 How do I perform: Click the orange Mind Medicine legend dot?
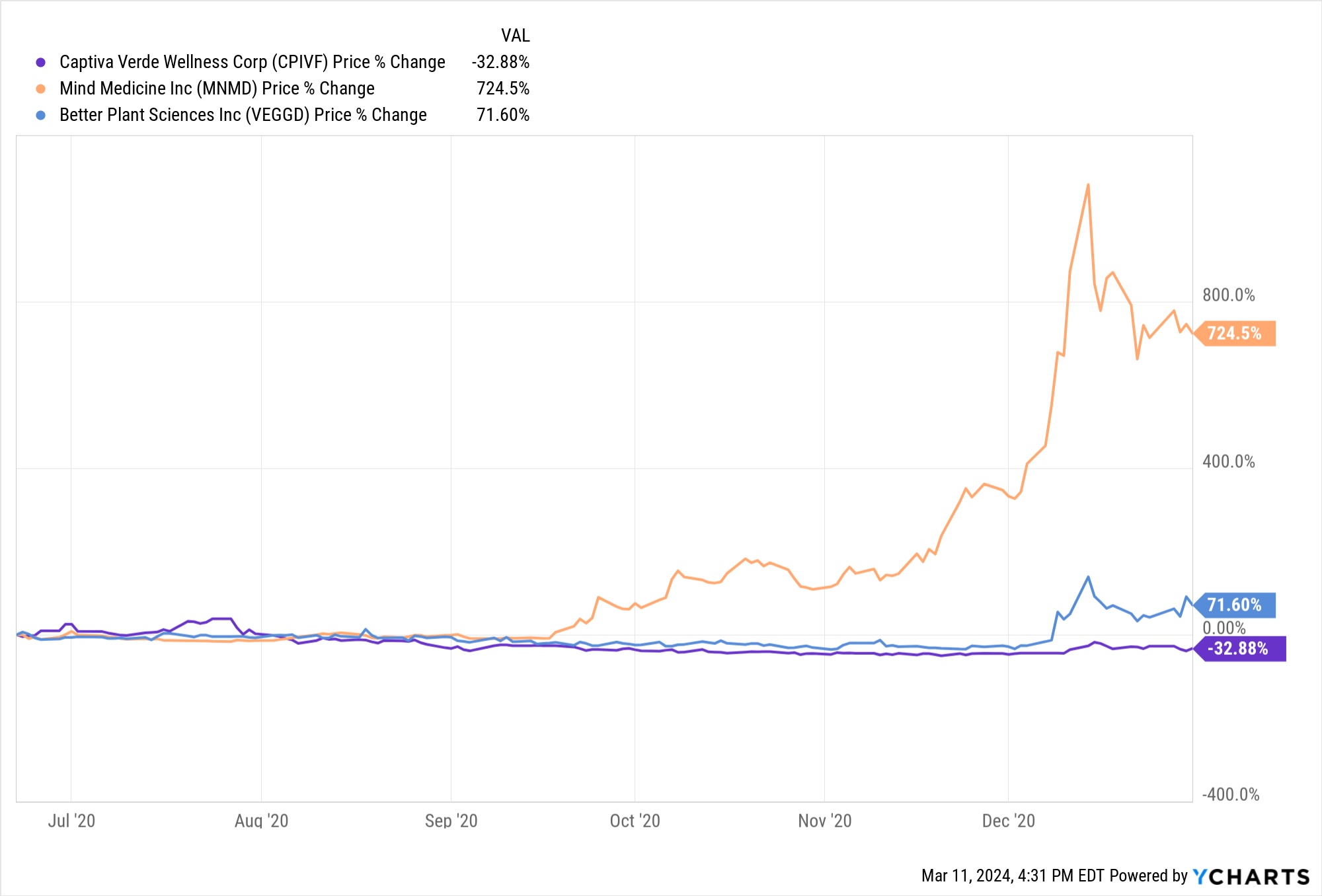tap(41, 89)
